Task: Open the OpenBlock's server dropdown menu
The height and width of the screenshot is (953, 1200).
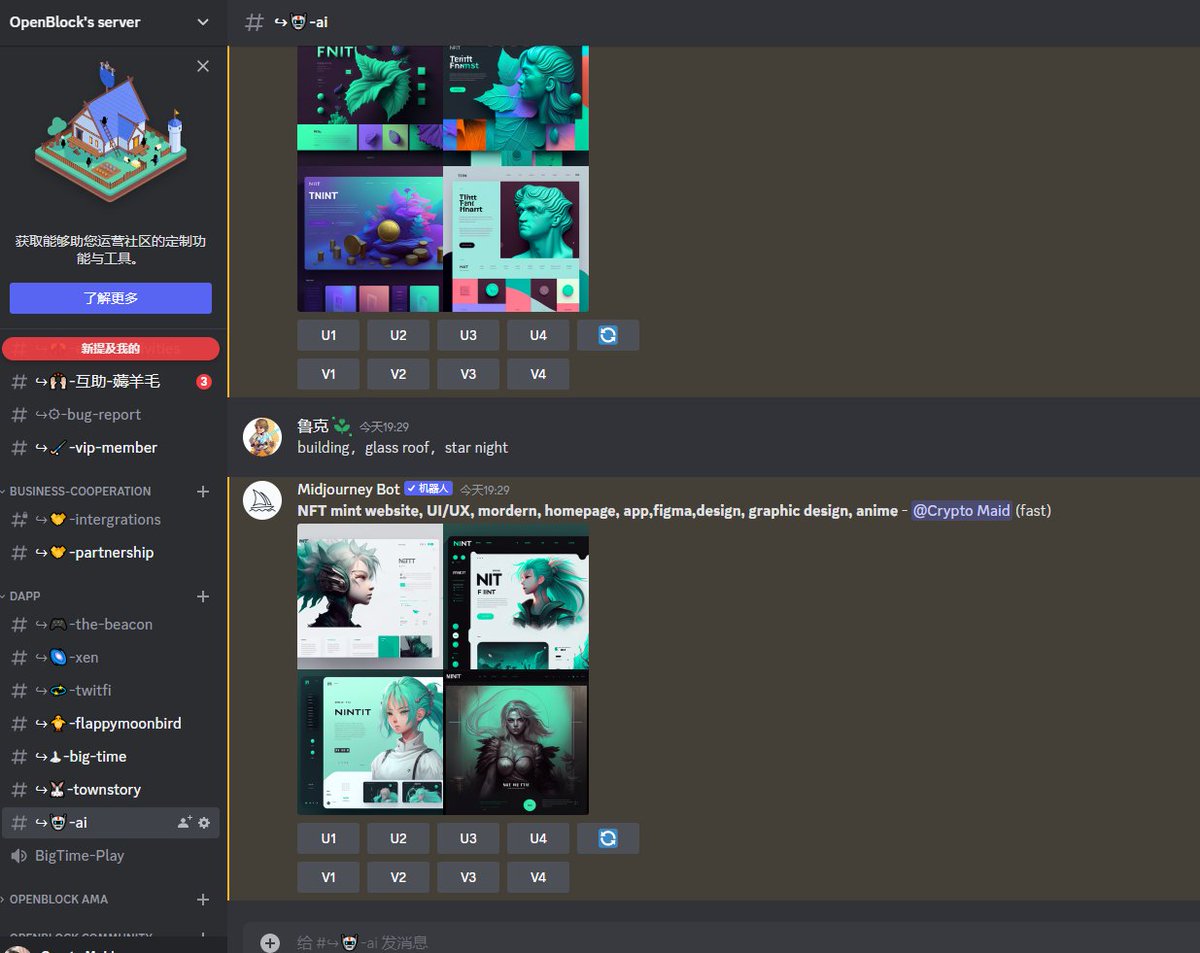Action: (x=110, y=21)
